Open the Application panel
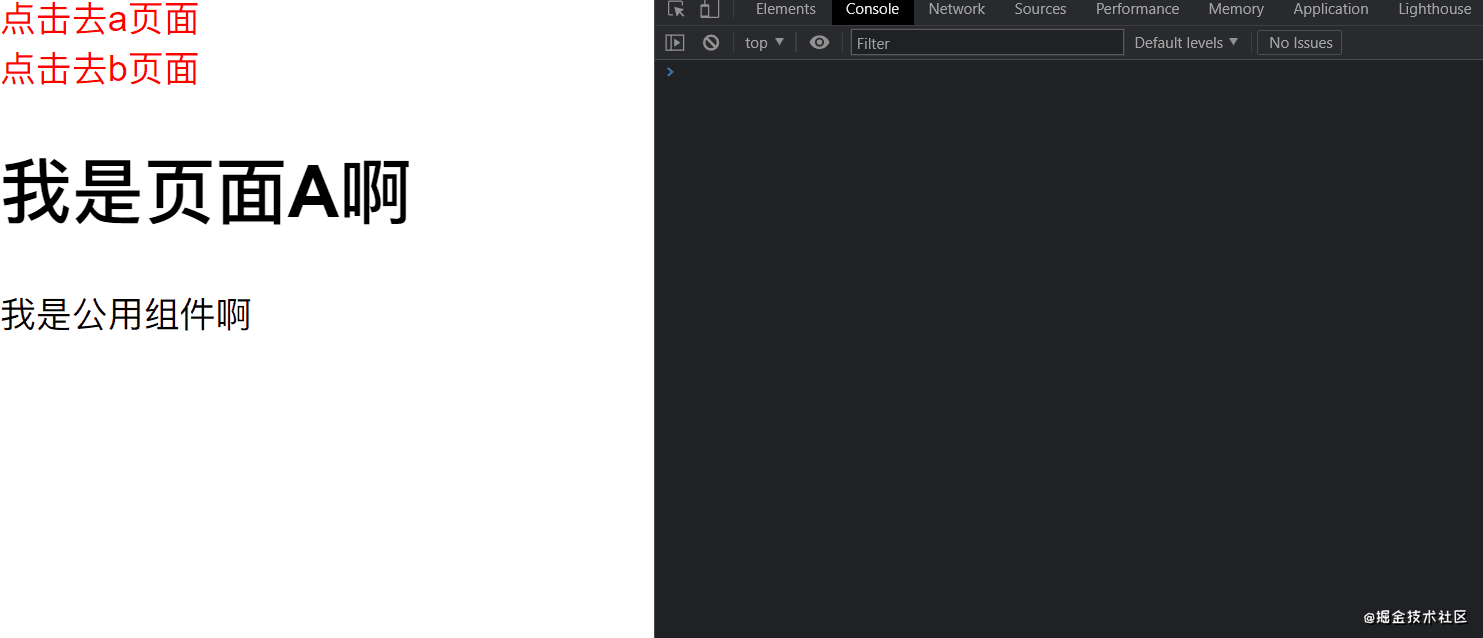 pyautogui.click(x=1330, y=9)
